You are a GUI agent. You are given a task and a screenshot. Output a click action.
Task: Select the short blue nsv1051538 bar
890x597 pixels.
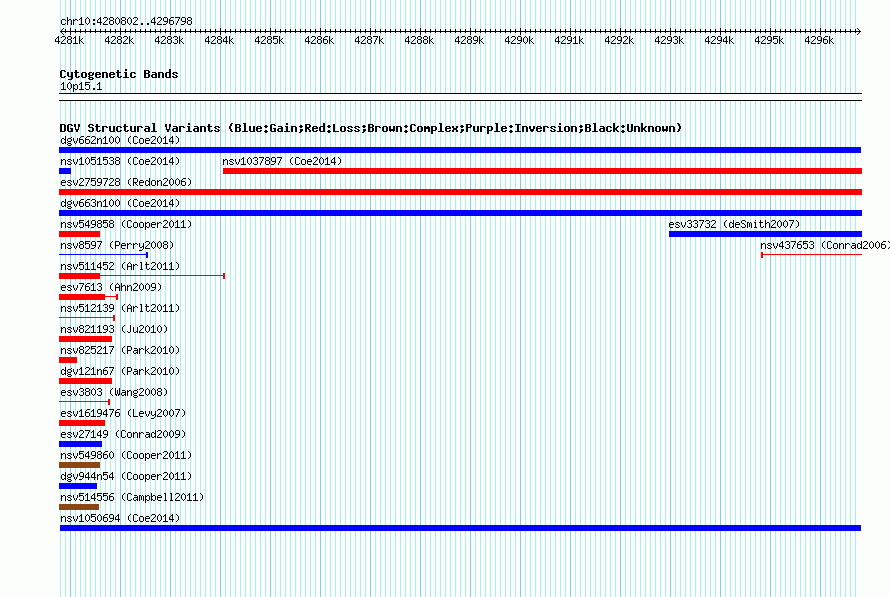coord(65,171)
